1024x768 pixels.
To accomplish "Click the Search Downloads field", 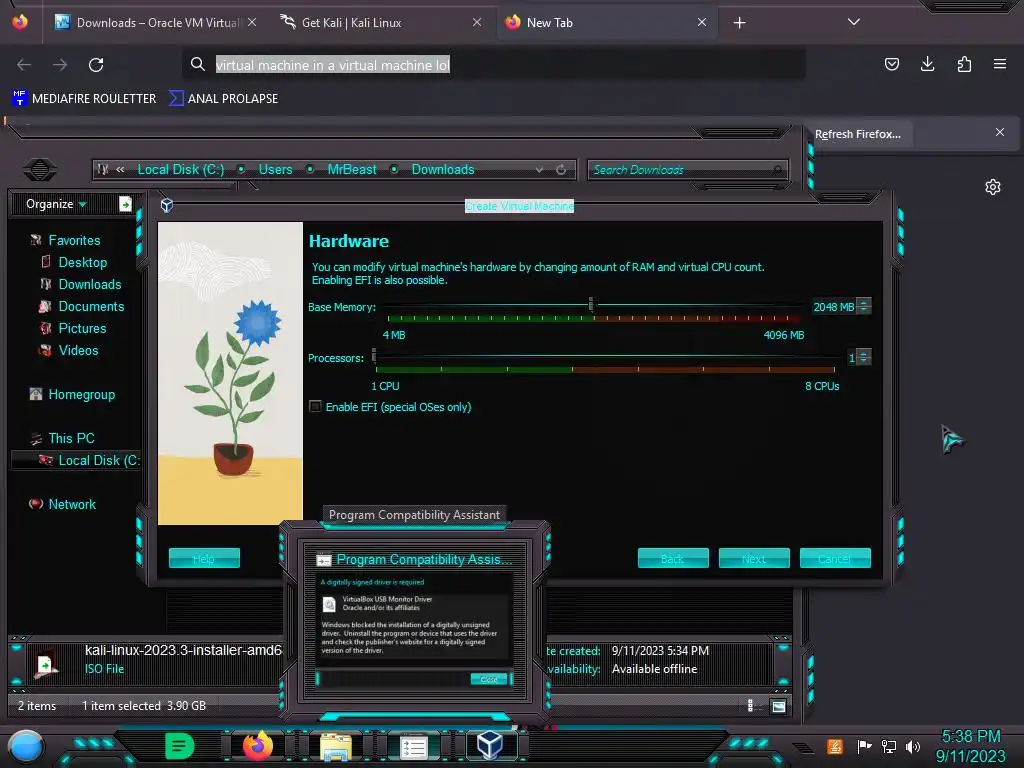I will pyautogui.click(x=688, y=170).
